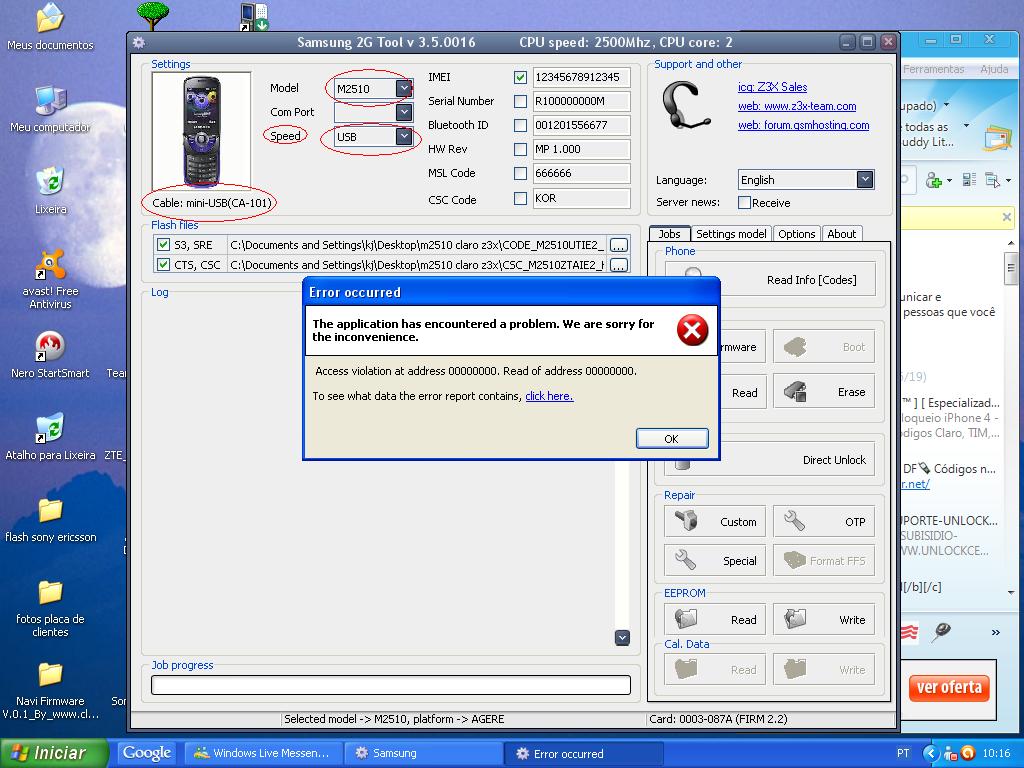Click the Format FFS chip icon
Viewport: 1024px width, 768px height.
coord(795,560)
